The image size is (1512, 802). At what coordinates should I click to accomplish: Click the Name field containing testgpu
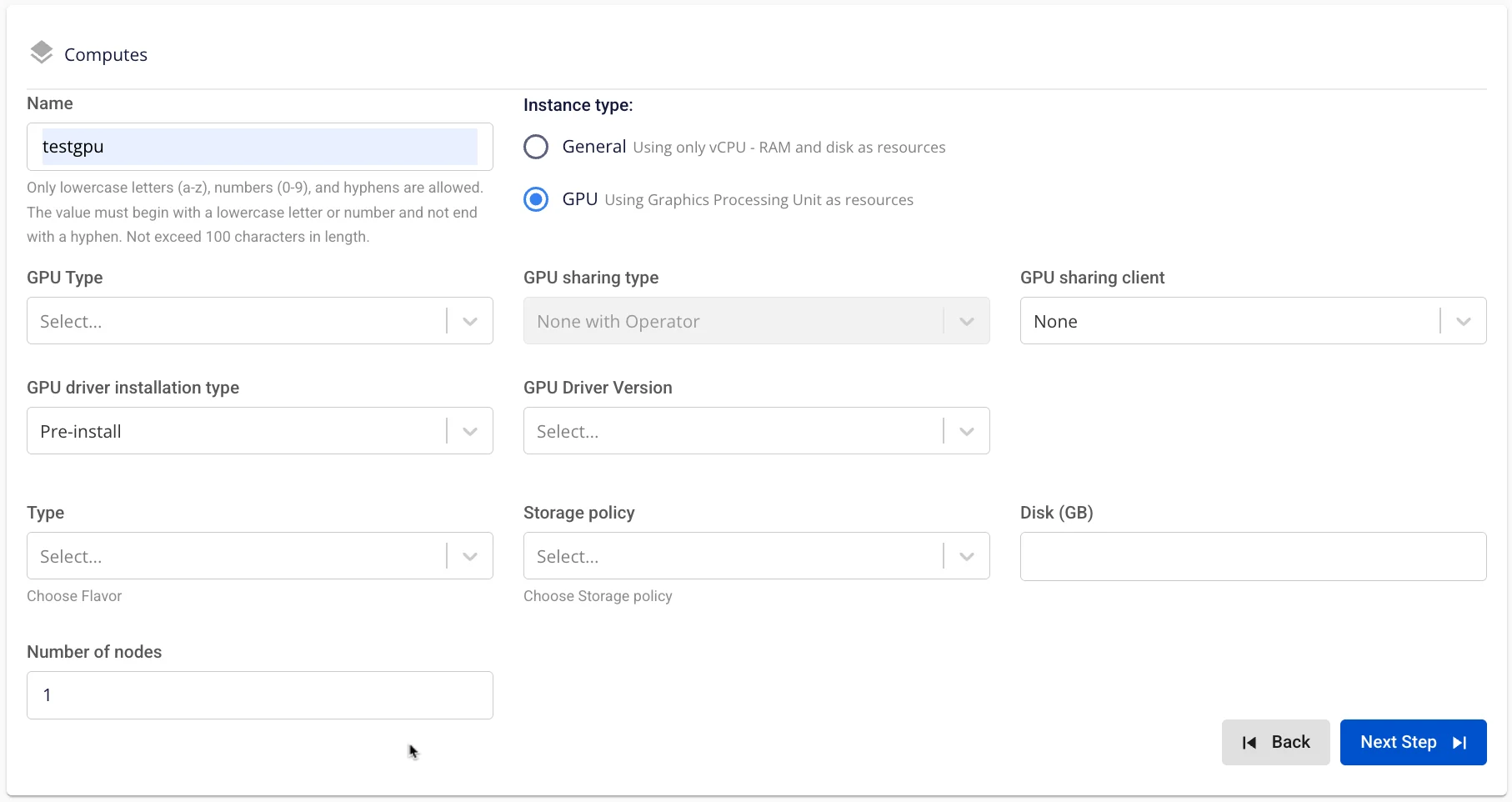[x=260, y=147]
